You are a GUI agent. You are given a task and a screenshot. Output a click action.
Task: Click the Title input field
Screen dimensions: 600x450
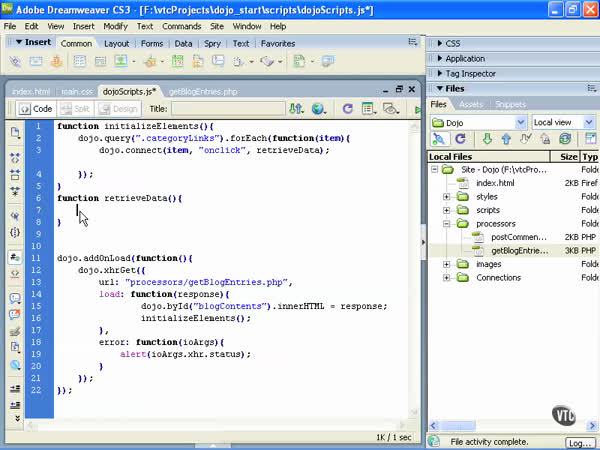click(228, 108)
